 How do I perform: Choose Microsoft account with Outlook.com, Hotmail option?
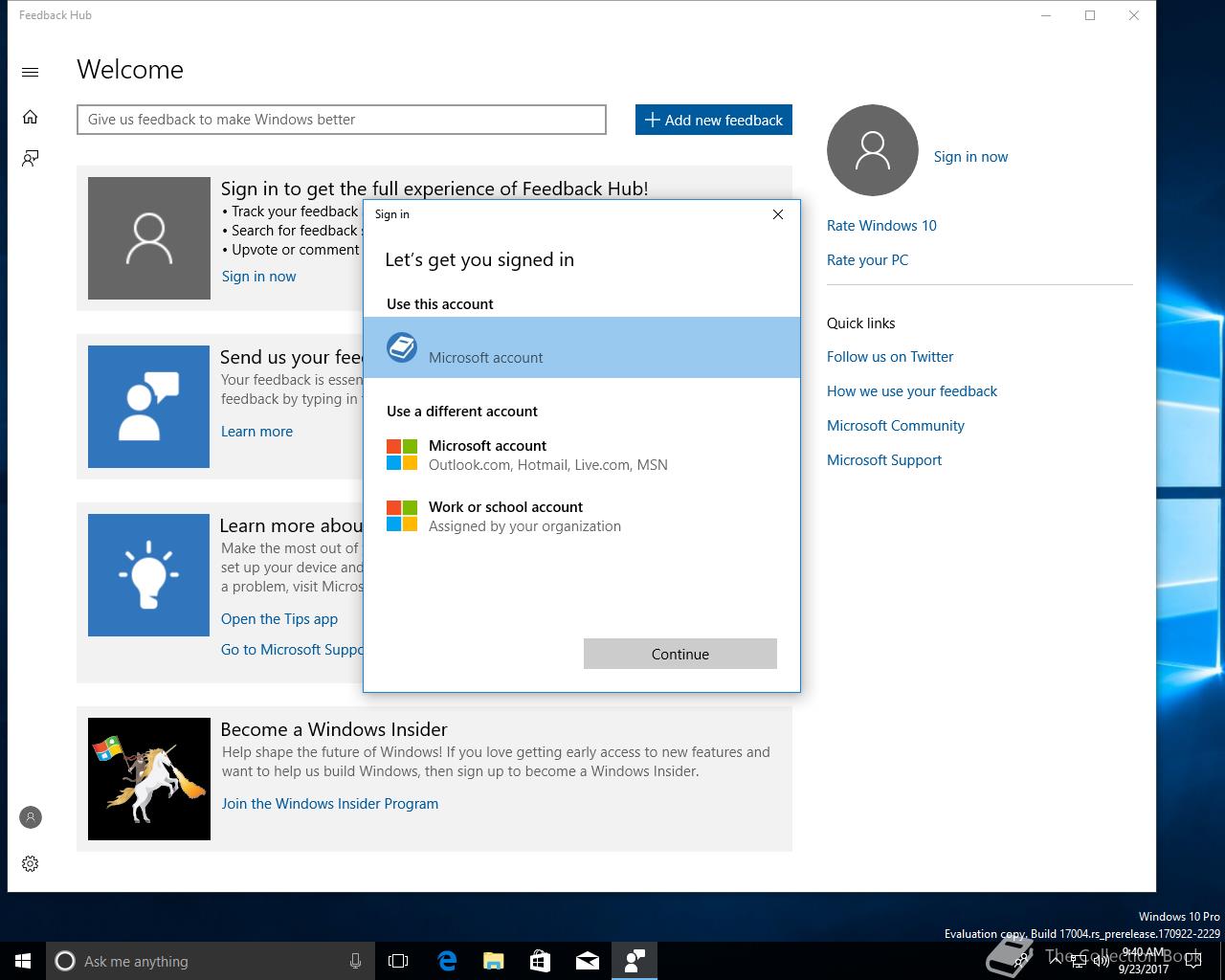coord(582,455)
